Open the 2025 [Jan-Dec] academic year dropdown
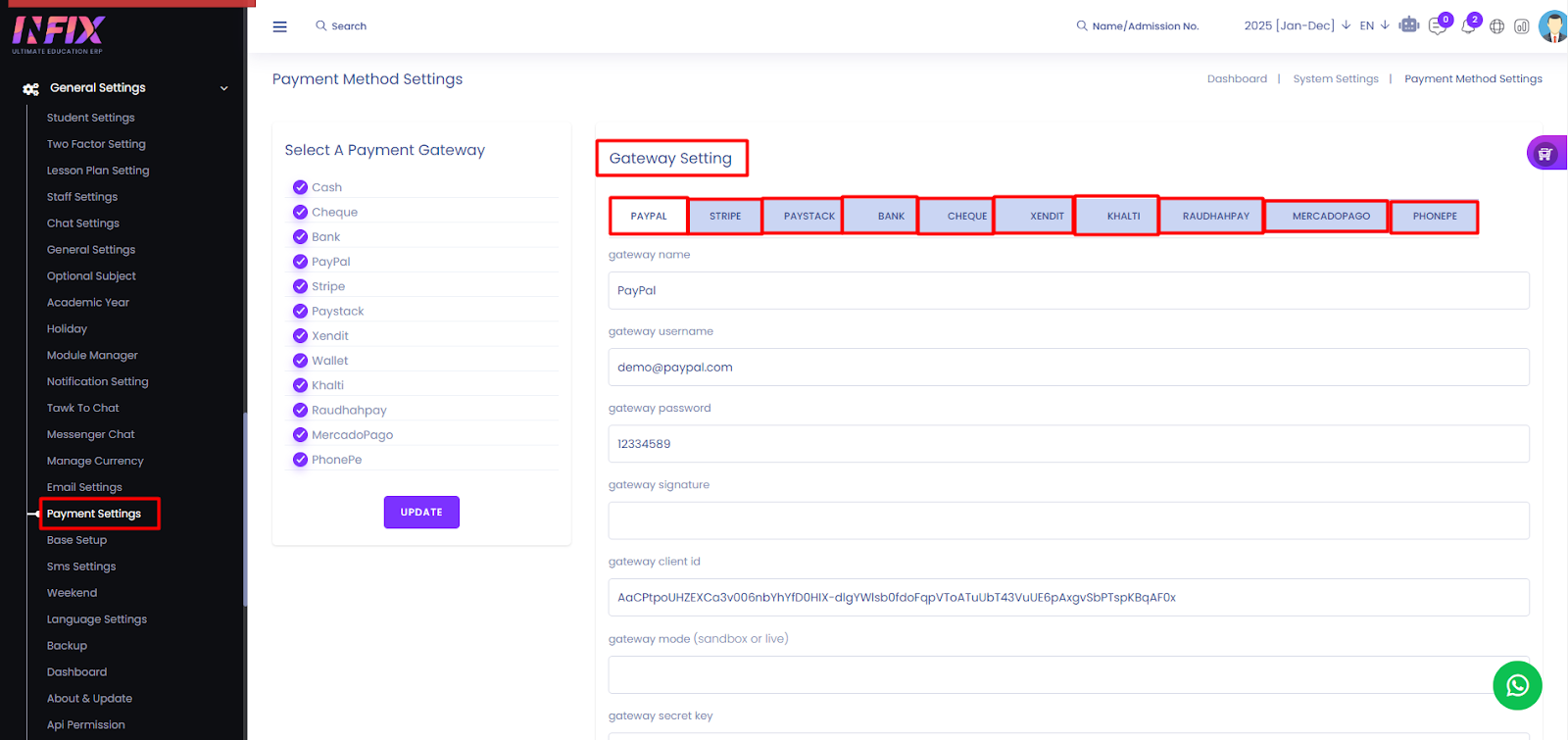This screenshot has height=740, width=1568. (x=1297, y=25)
